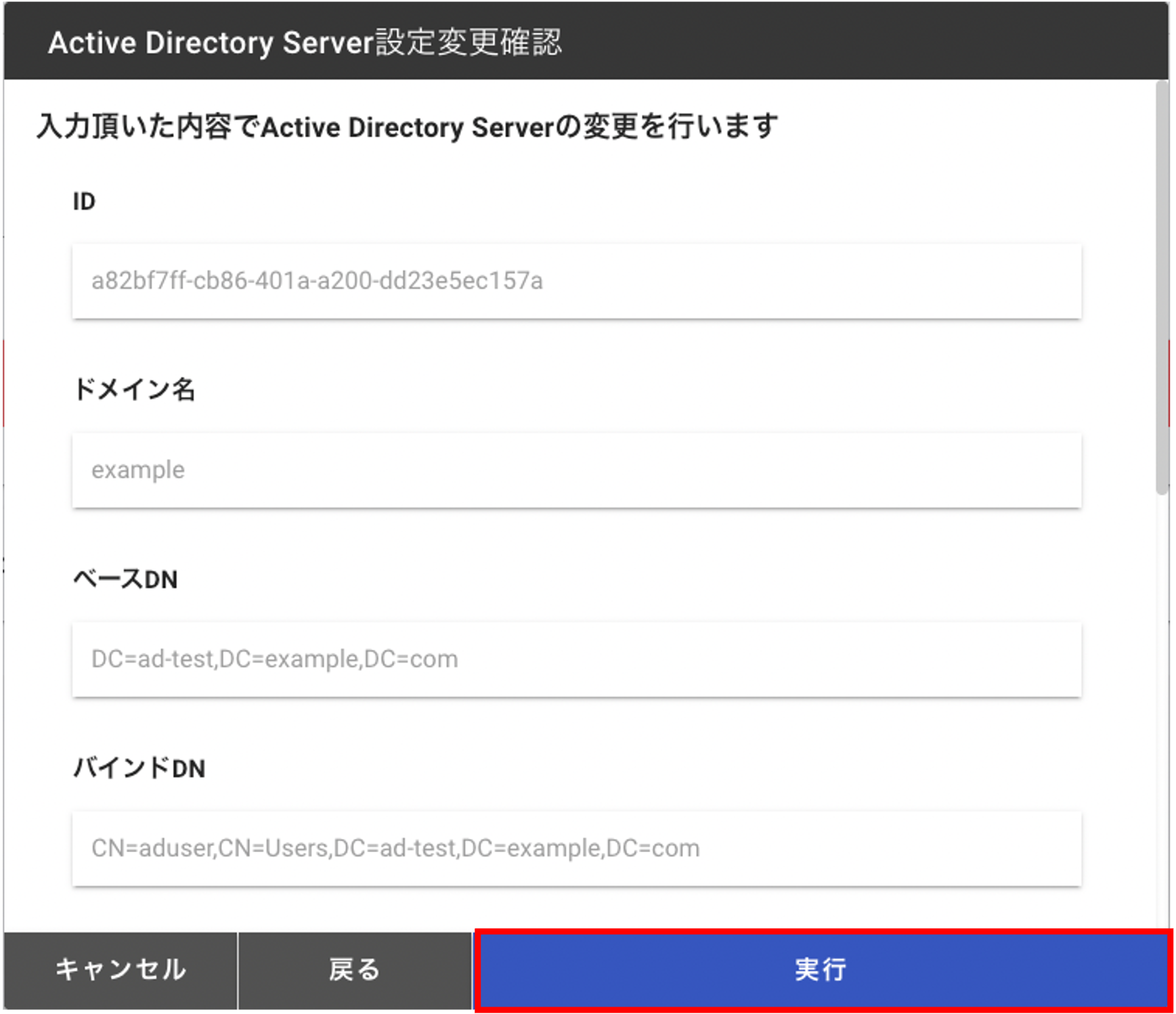Image resolution: width=1176 pixels, height=1014 pixels.
Task: Click the バインドDN label
Action: pyautogui.click(x=139, y=768)
